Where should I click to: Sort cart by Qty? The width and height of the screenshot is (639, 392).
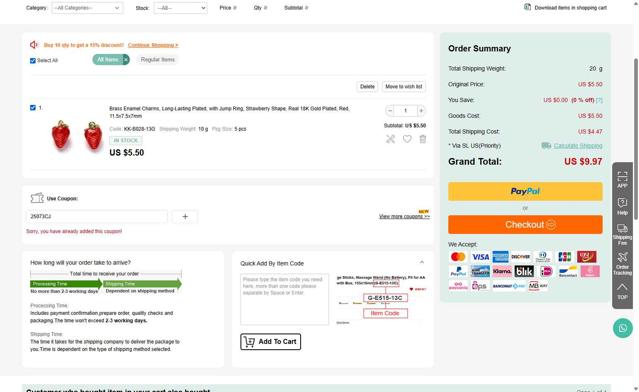pyautogui.click(x=260, y=8)
